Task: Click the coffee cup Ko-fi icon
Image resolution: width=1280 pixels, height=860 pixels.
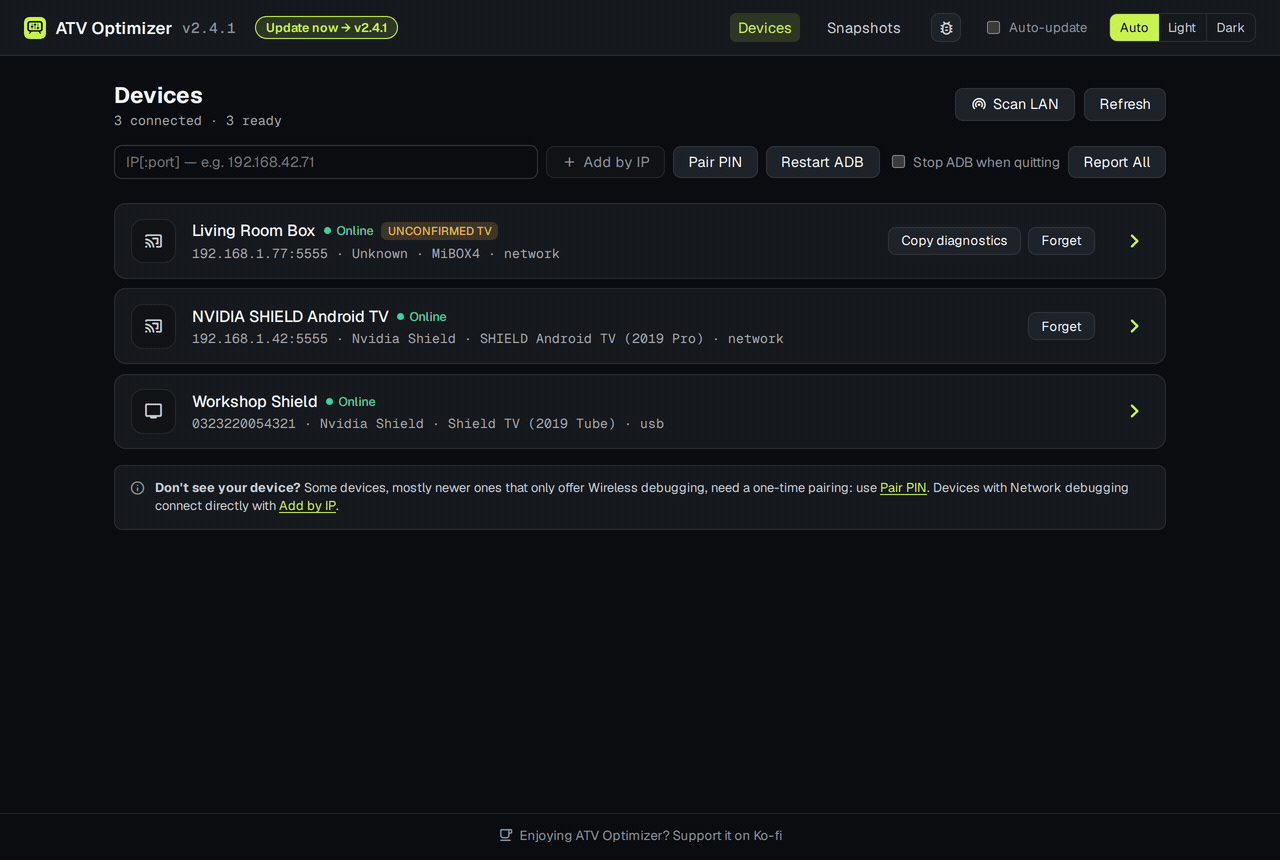Action: pyautogui.click(x=506, y=835)
